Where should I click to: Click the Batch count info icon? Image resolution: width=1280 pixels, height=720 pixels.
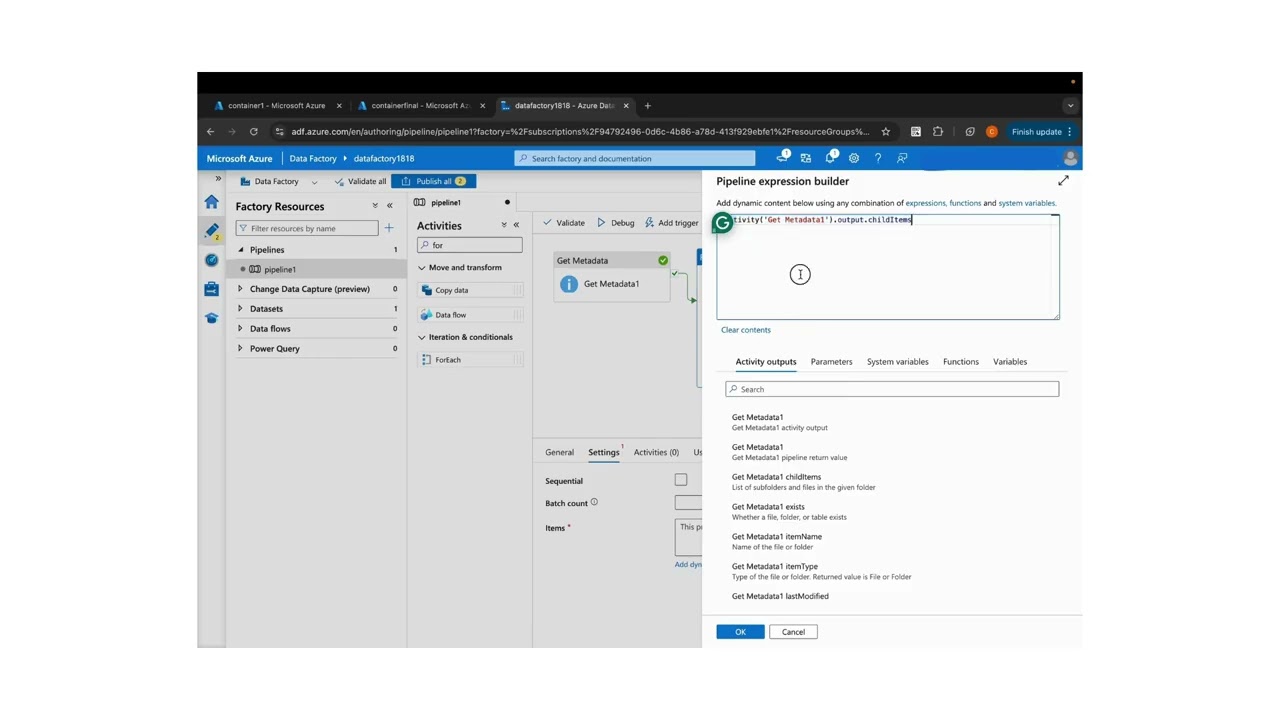point(594,502)
